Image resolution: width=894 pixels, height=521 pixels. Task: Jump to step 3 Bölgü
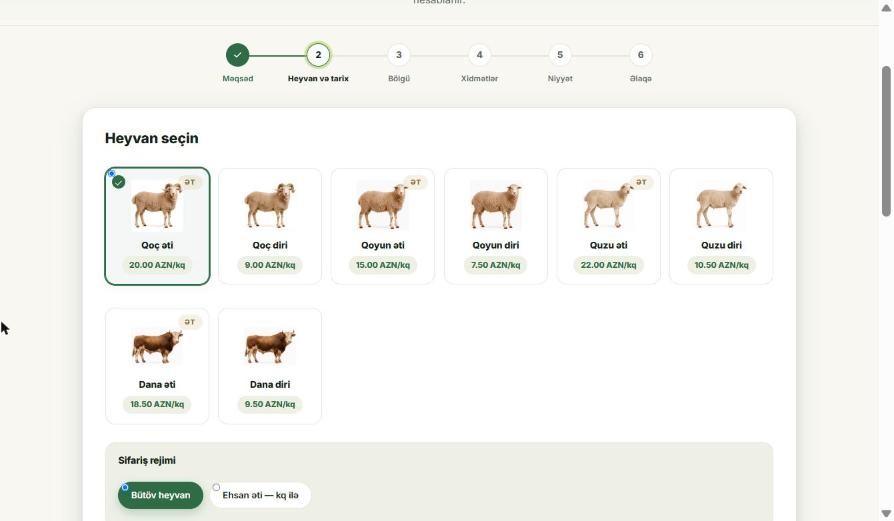tap(399, 55)
